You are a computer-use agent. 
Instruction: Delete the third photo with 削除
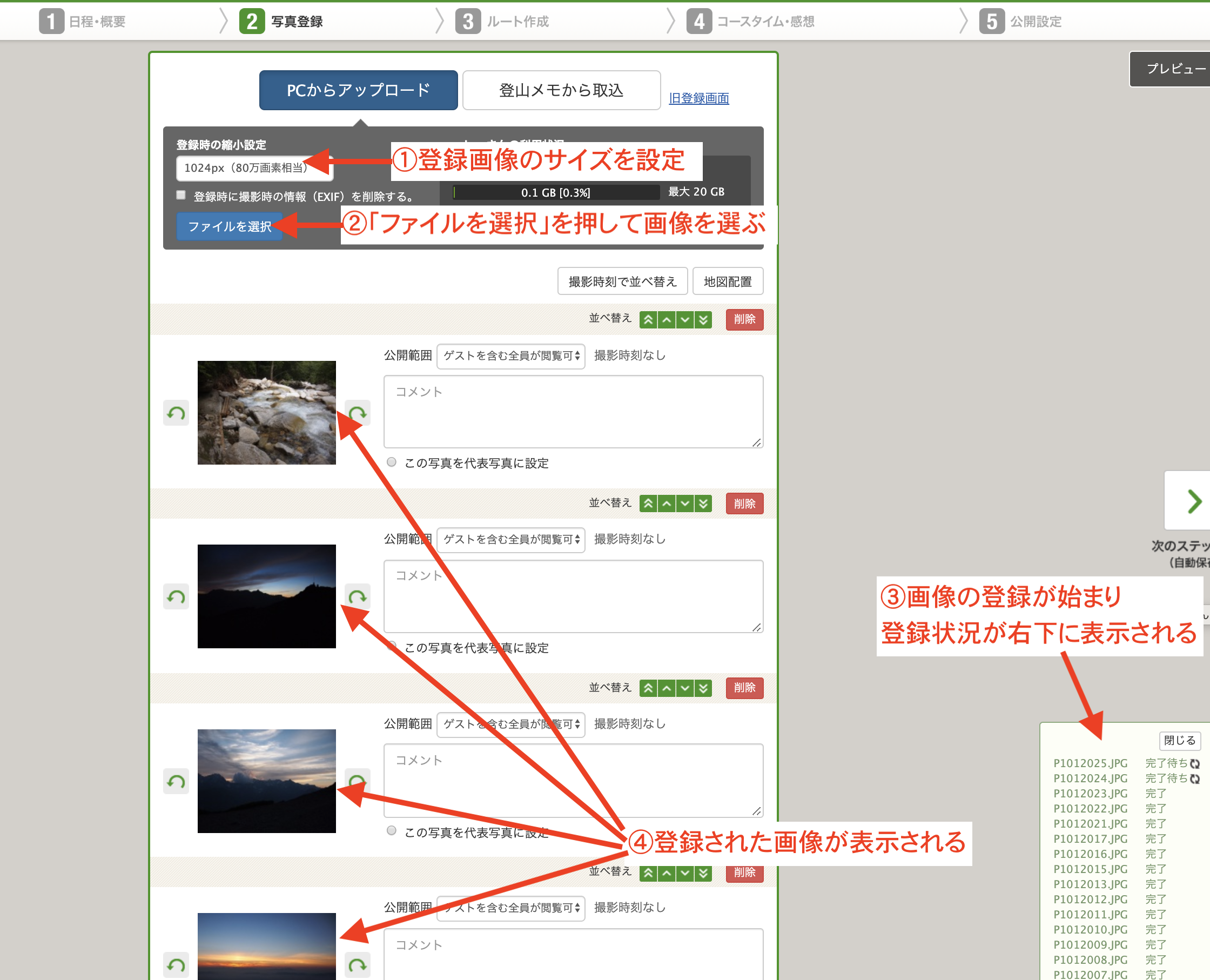point(744,688)
